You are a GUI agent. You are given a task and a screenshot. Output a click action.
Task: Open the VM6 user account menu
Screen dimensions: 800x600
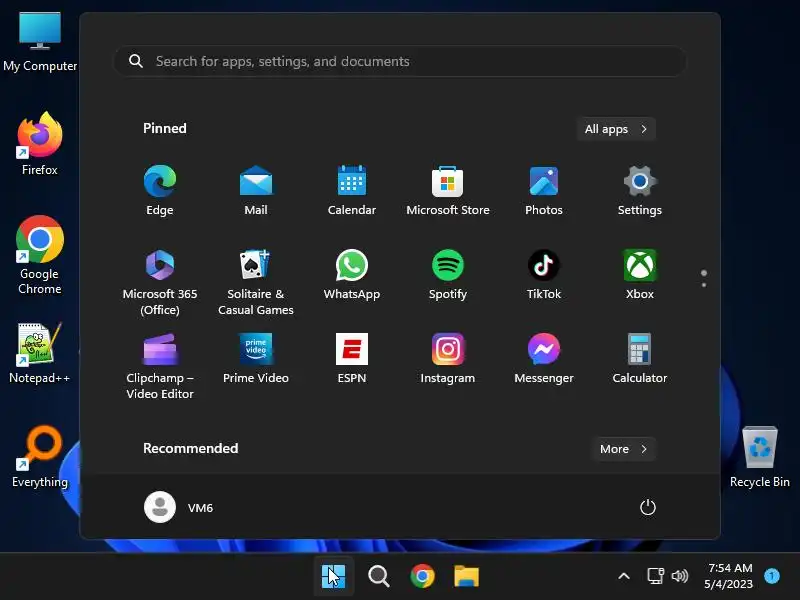[179, 507]
